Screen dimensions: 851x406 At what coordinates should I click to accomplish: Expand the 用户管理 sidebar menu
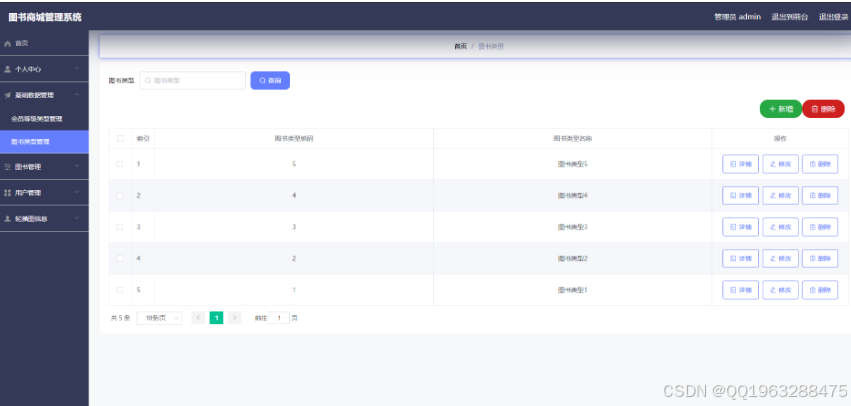point(44,193)
